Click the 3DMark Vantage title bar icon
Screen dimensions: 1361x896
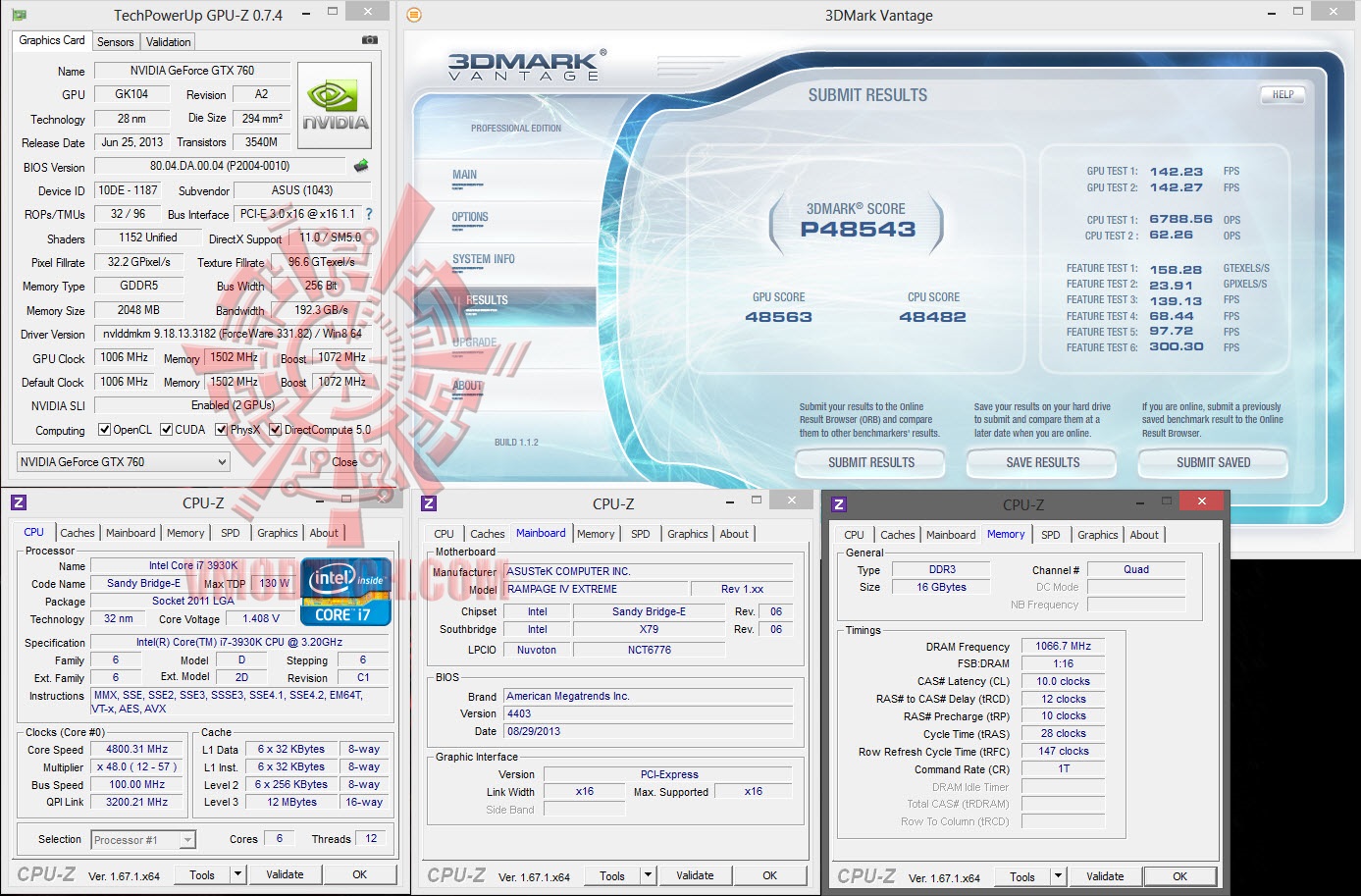[414, 15]
